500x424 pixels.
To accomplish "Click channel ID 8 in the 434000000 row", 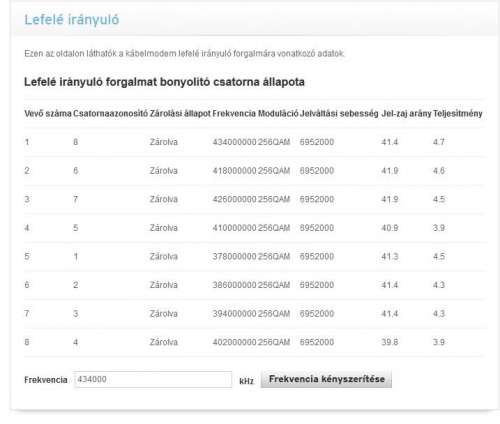I will click(x=76, y=142).
